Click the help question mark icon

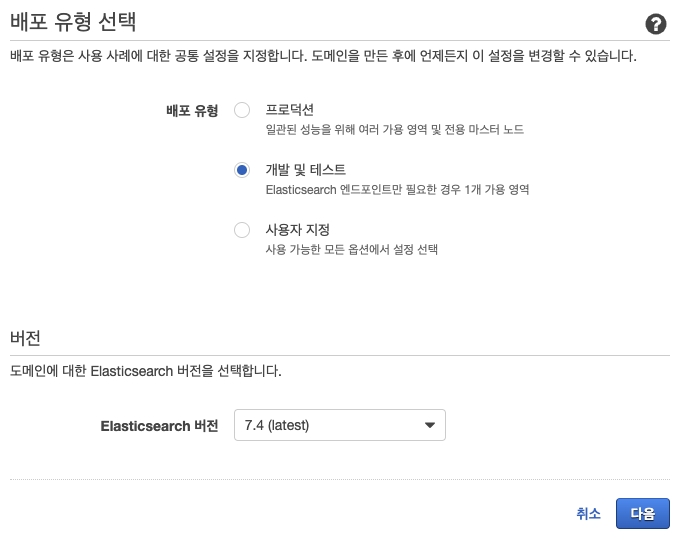coord(656,25)
